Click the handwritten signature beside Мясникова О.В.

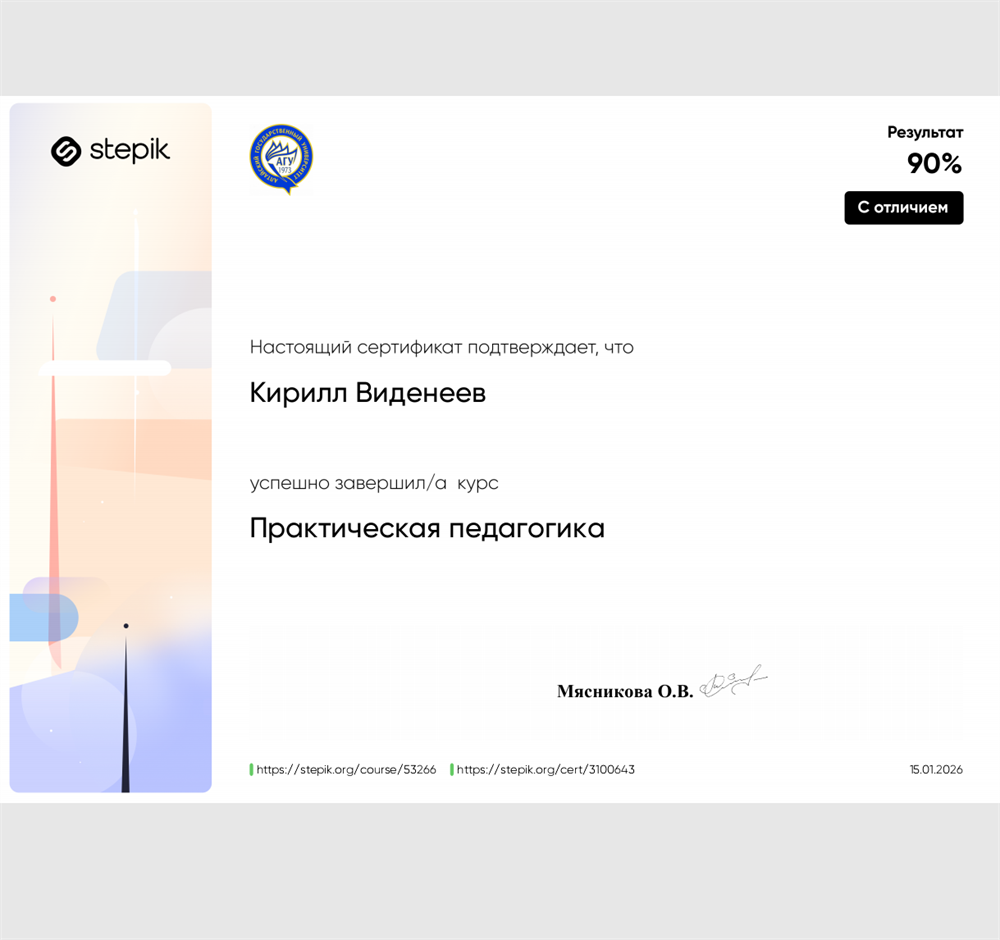coord(733,681)
